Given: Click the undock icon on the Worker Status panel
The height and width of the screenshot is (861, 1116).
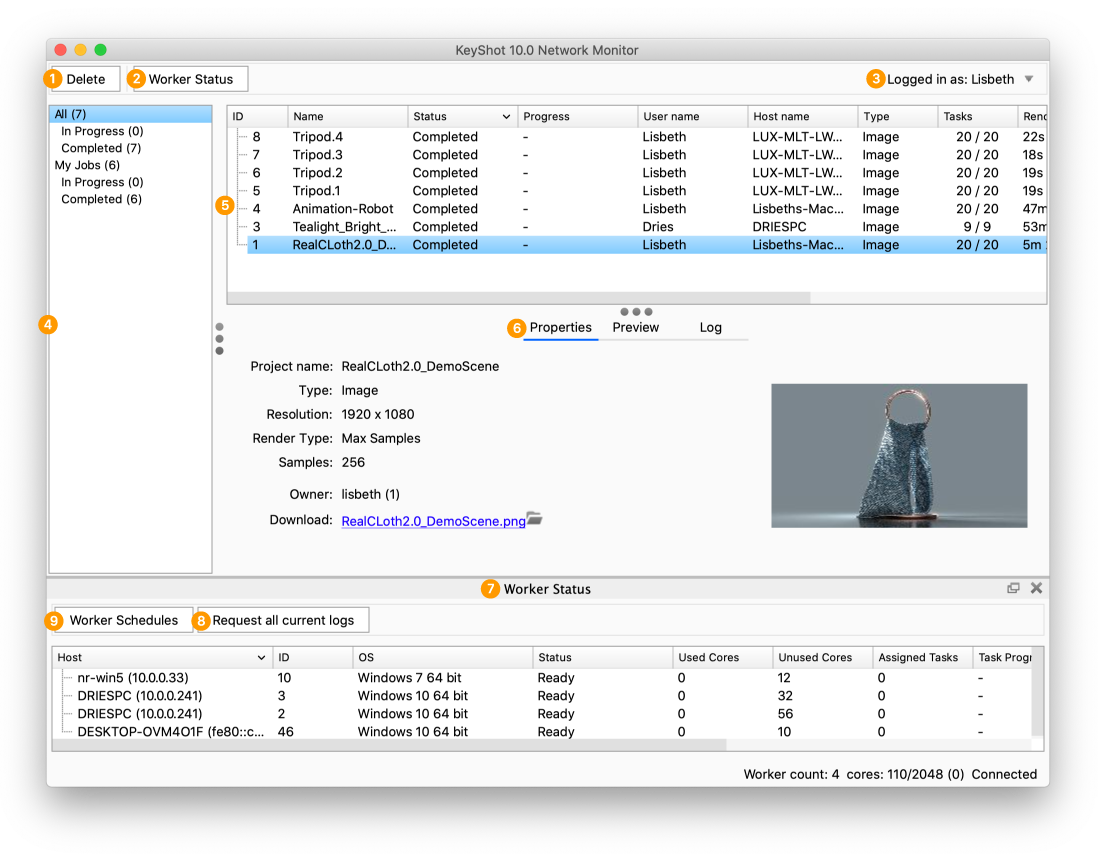Looking at the screenshot, I should (1013, 588).
